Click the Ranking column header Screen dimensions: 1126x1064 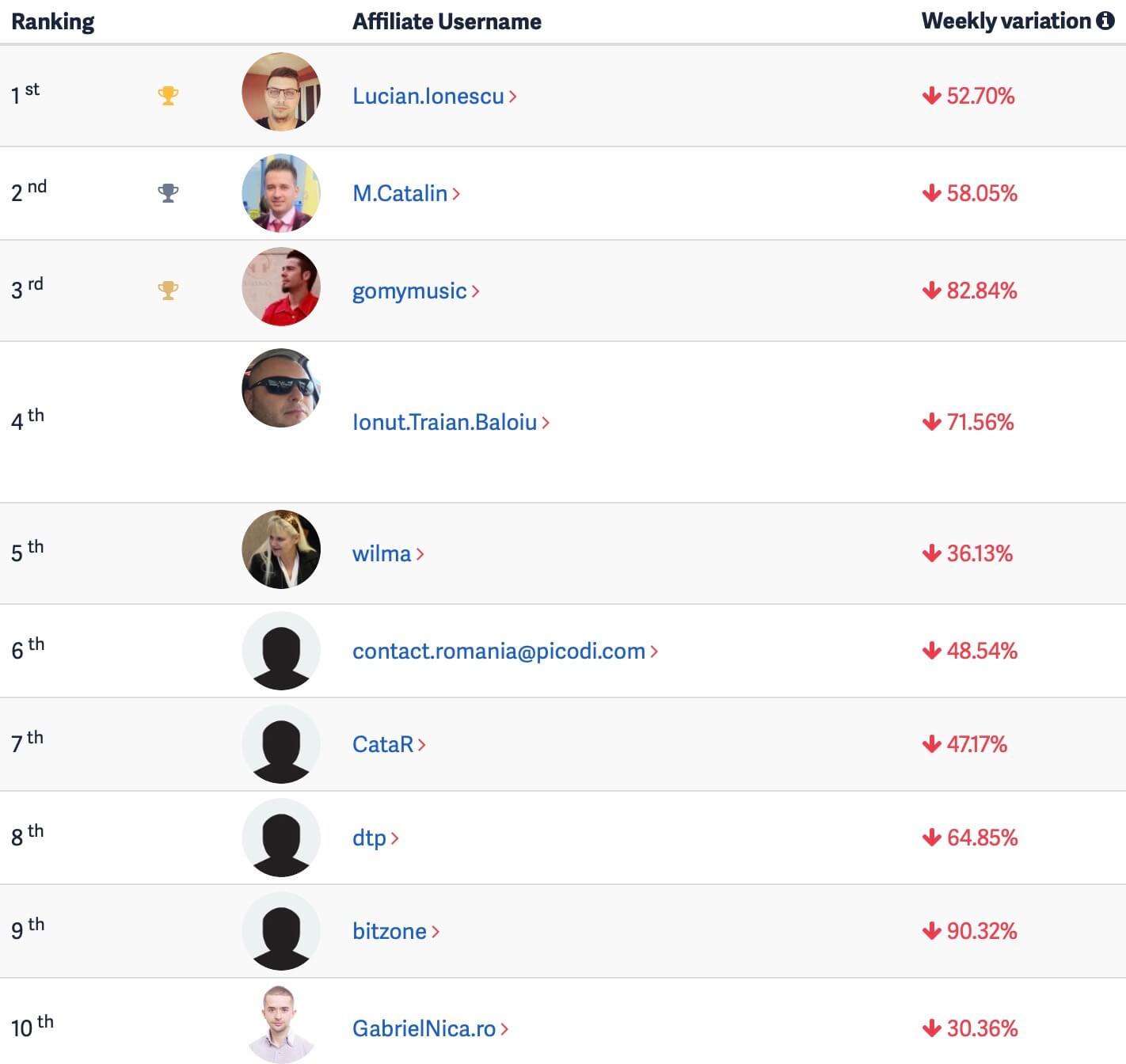(x=53, y=21)
